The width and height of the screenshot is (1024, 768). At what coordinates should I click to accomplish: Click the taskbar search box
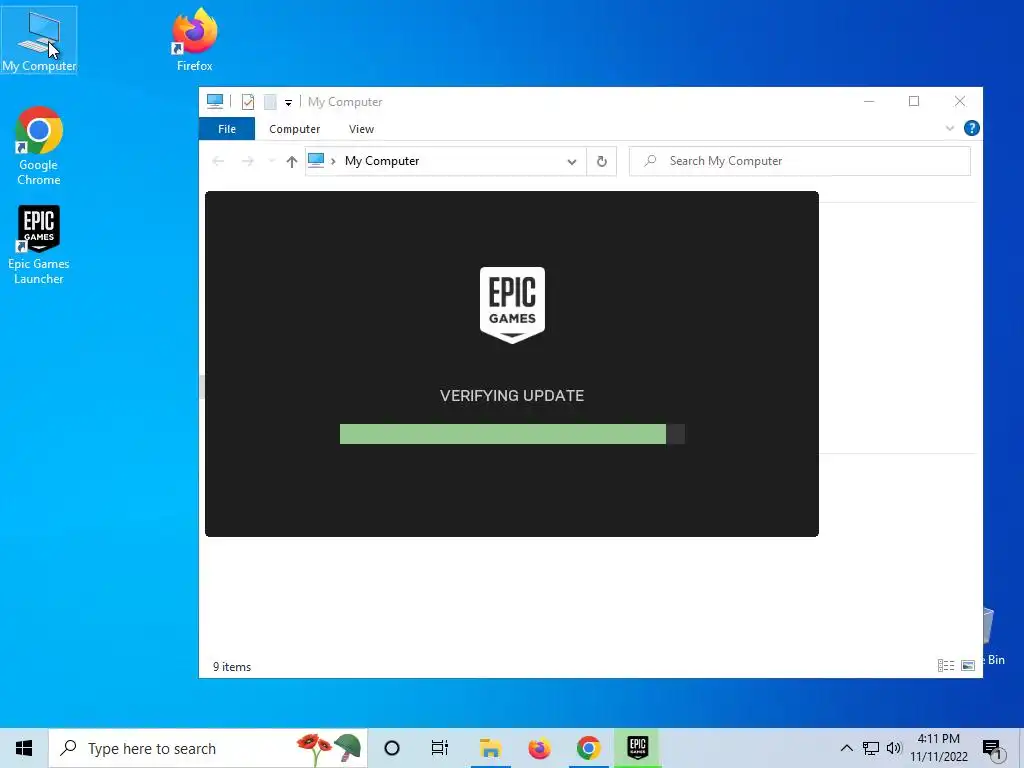click(208, 748)
